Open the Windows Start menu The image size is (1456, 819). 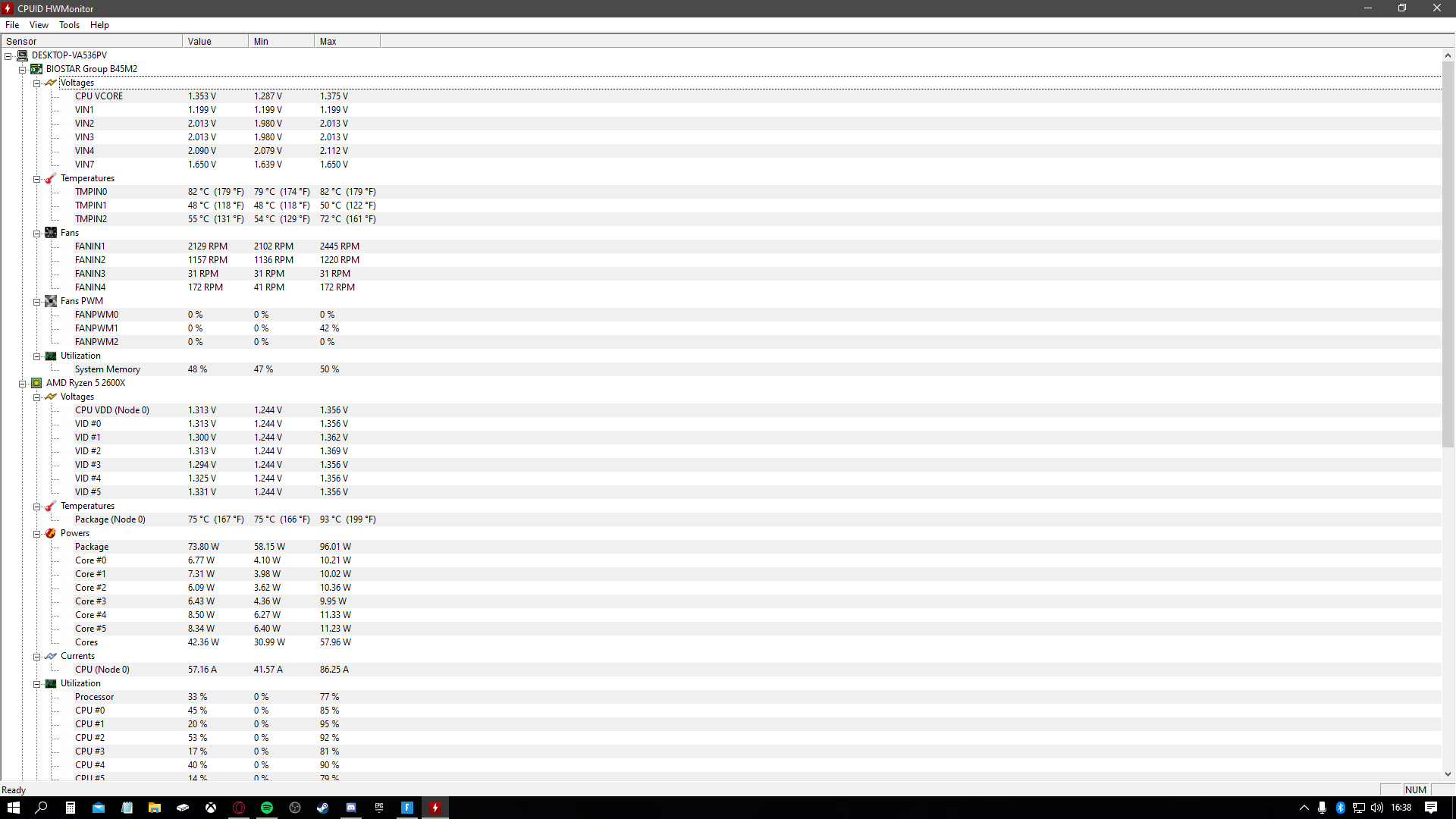click(14, 808)
